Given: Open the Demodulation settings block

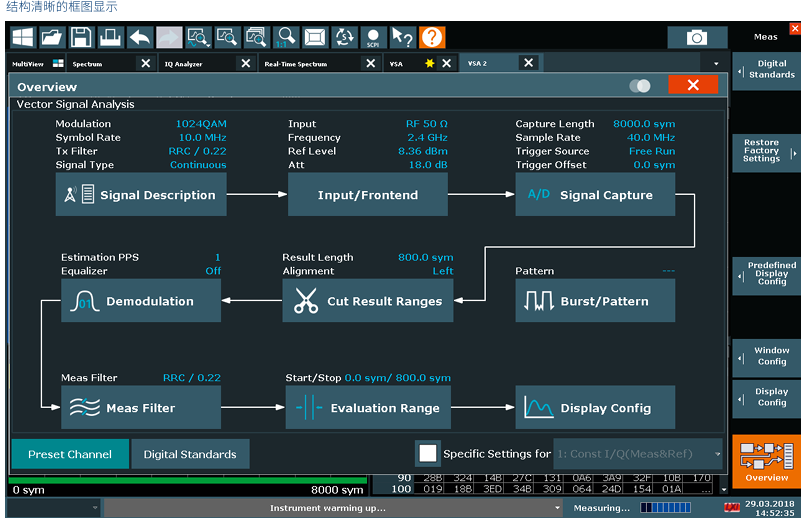Looking at the screenshot, I should click(141, 301).
